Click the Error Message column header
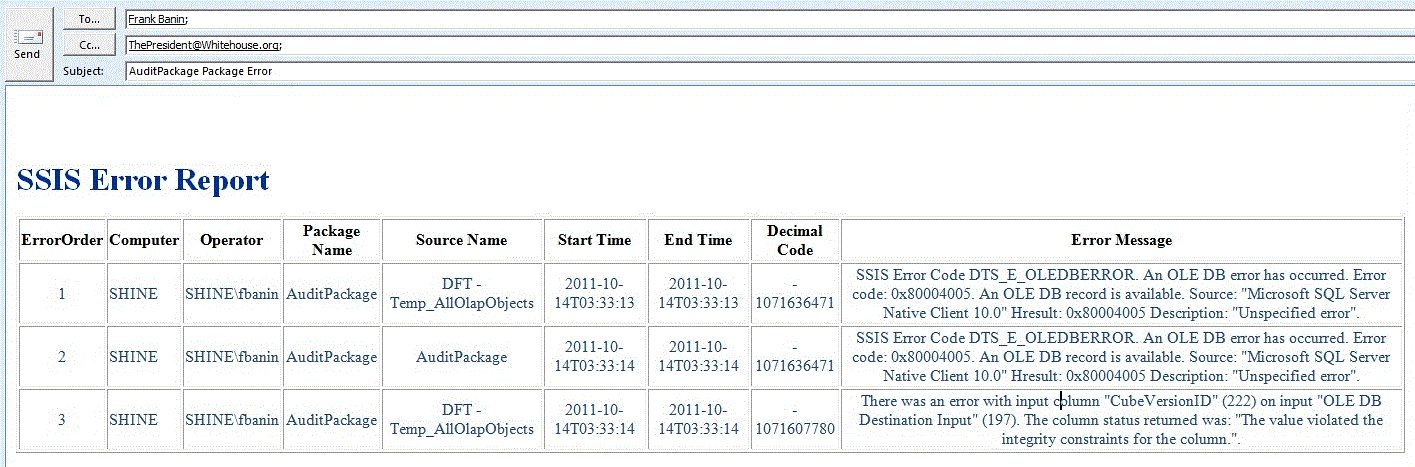Image resolution: width=1415 pixels, height=467 pixels. coord(1121,240)
